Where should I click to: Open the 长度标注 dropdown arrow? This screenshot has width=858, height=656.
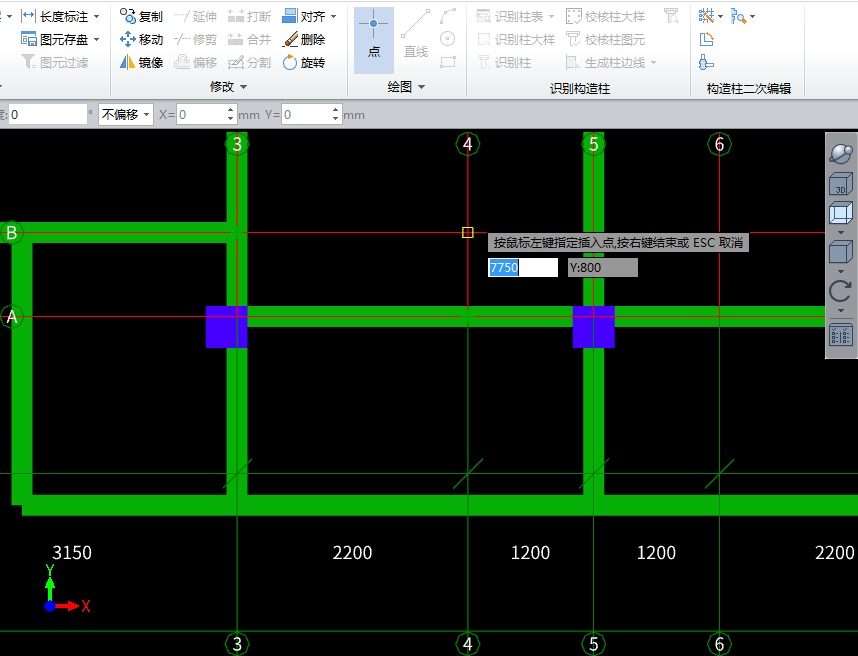coord(96,16)
